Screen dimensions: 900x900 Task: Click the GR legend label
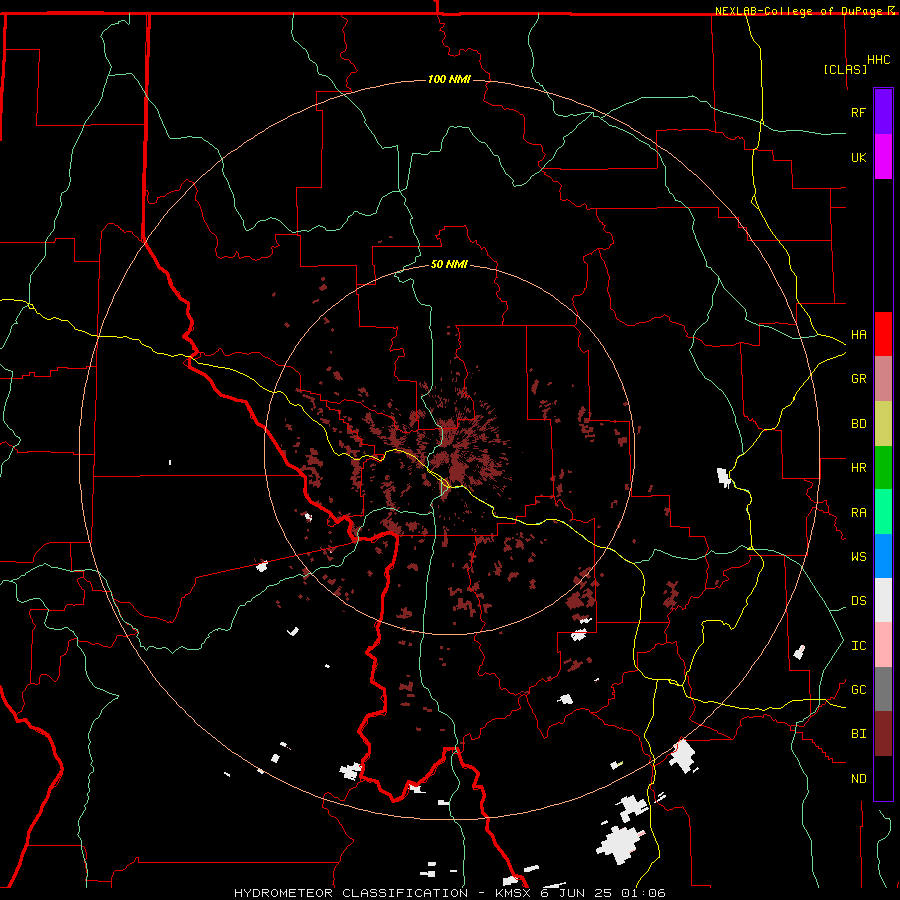point(858,379)
